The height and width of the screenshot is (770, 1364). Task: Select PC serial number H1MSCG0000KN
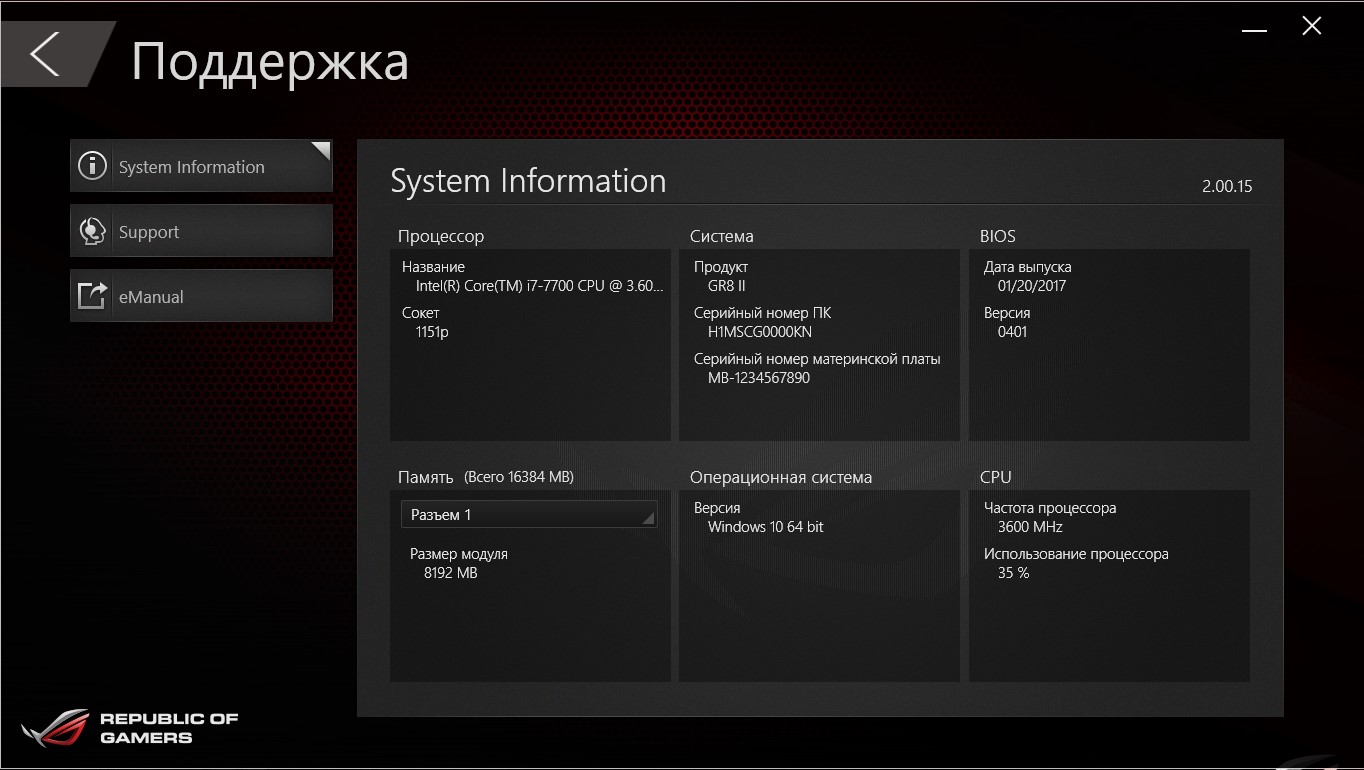tap(760, 332)
